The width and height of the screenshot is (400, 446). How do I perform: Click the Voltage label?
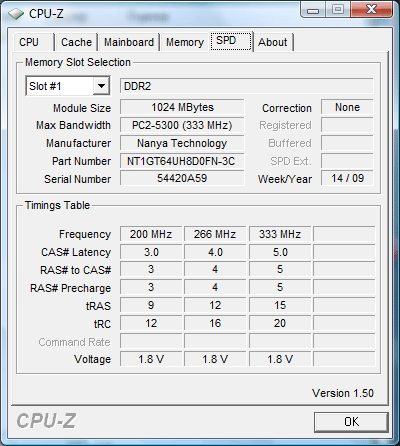(x=92, y=359)
